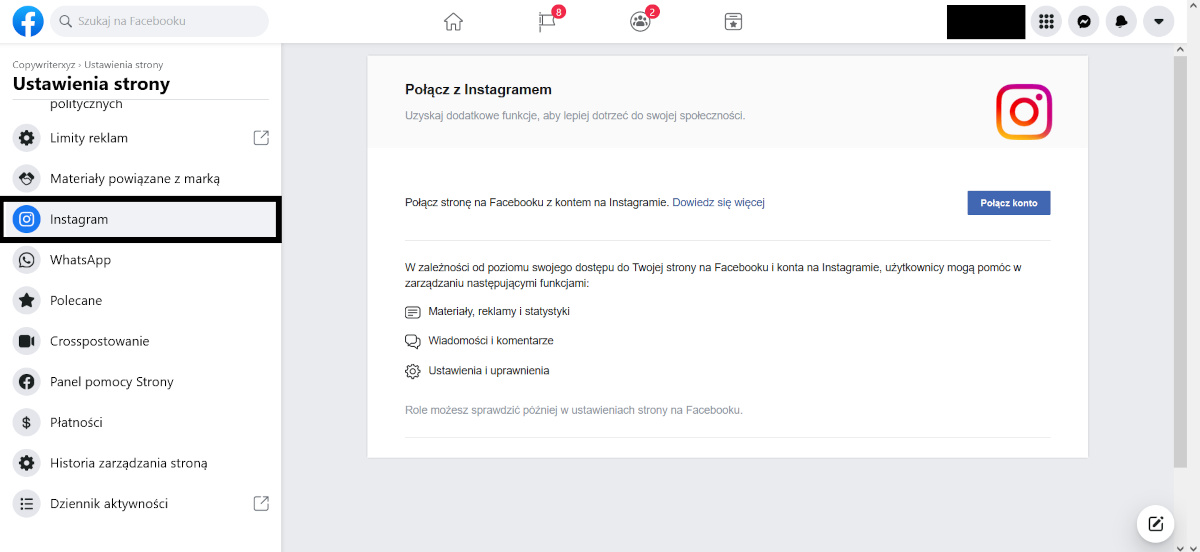
Task: Follow the Dowiedz się więcej link
Action: pos(718,202)
